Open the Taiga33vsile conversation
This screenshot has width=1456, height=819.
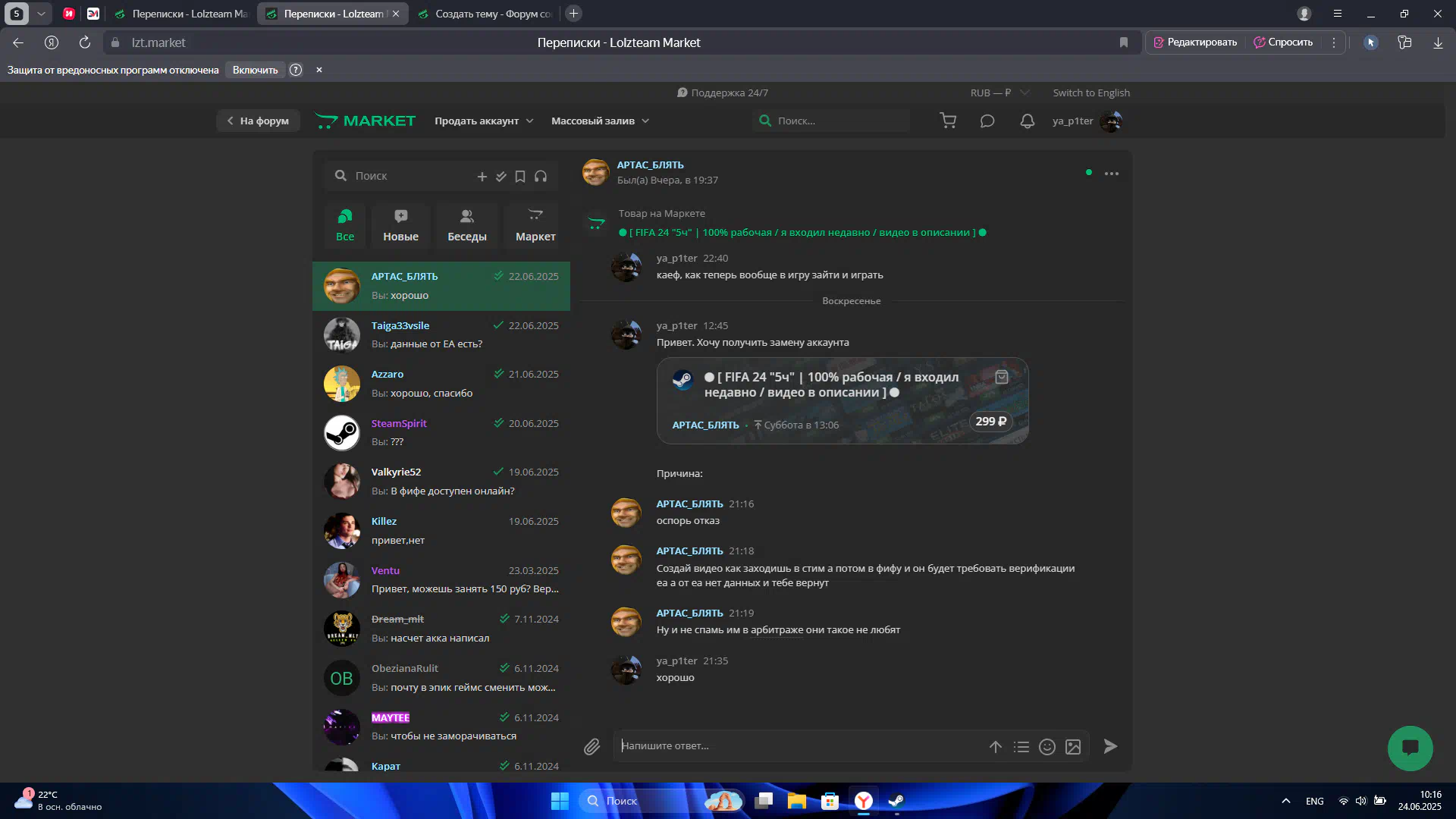(x=441, y=334)
